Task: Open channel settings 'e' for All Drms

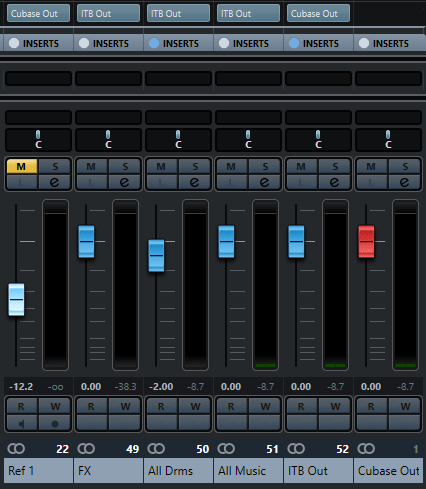Action: click(x=195, y=182)
